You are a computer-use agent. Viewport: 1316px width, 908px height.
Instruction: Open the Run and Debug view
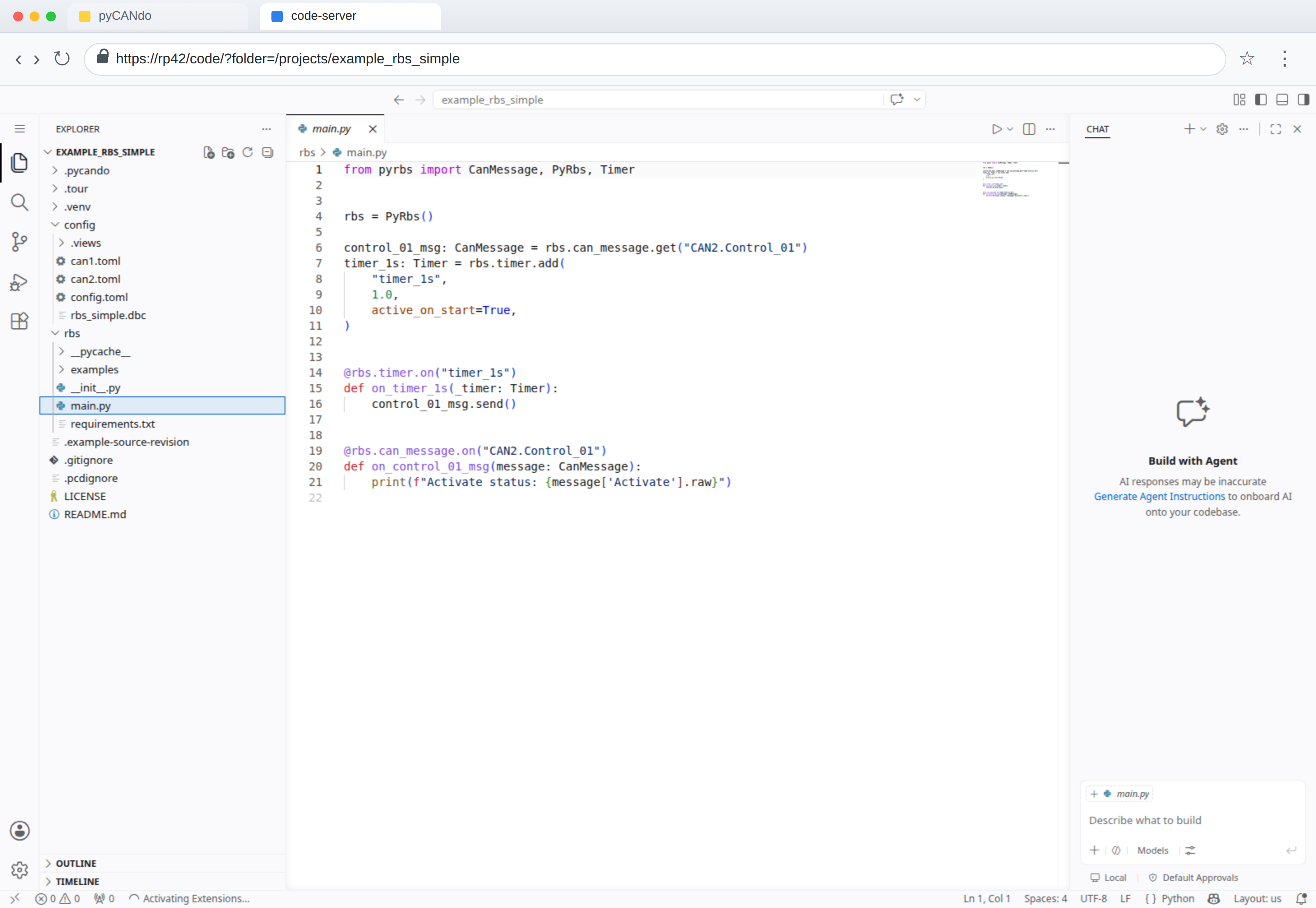(x=19, y=282)
